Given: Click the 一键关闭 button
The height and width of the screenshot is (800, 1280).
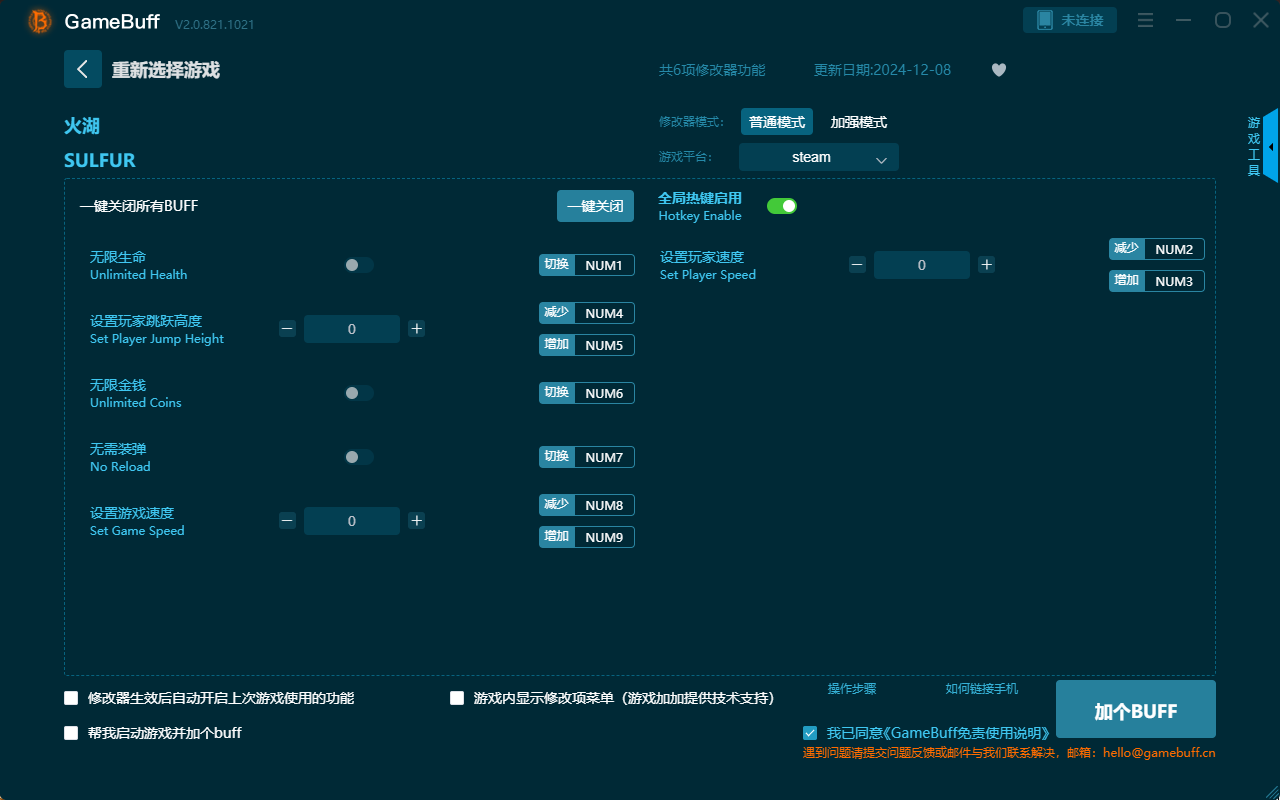Looking at the screenshot, I should pyautogui.click(x=595, y=205).
